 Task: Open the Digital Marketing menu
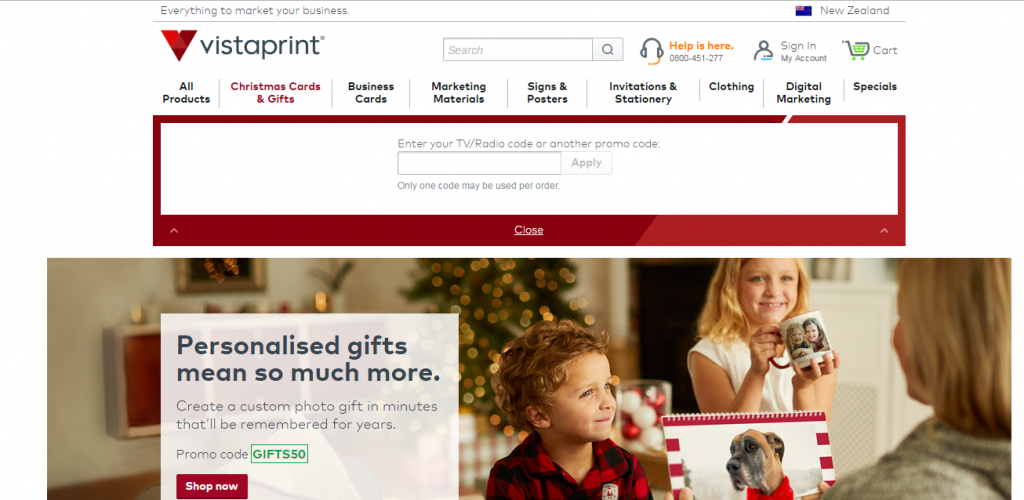pyautogui.click(x=803, y=93)
